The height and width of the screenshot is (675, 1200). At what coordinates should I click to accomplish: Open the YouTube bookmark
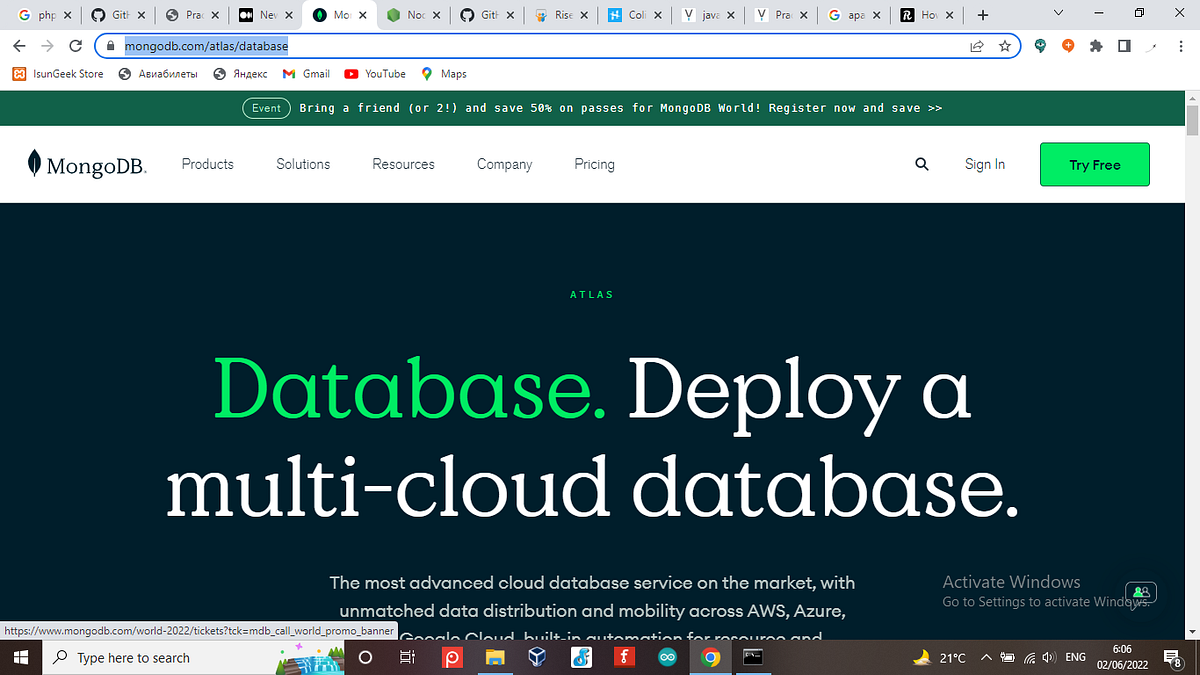click(x=374, y=73)
